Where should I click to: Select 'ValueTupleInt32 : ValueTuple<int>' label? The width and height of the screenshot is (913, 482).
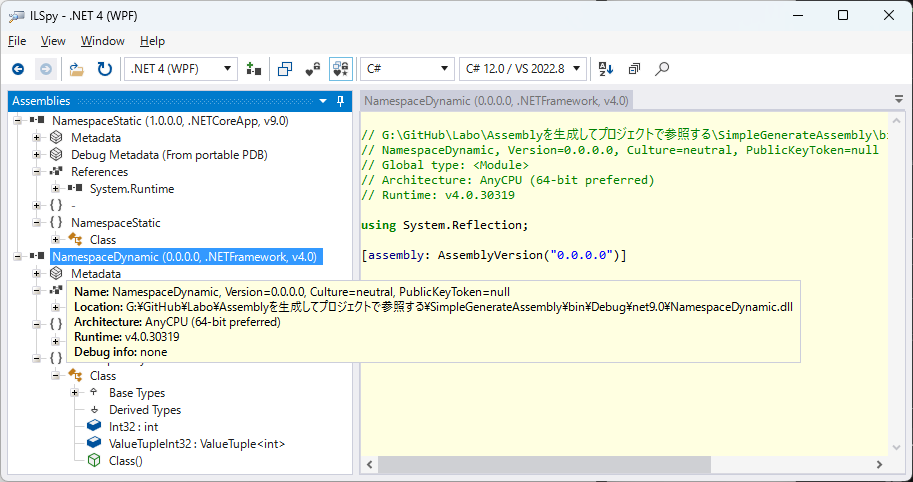click(197, 444)
